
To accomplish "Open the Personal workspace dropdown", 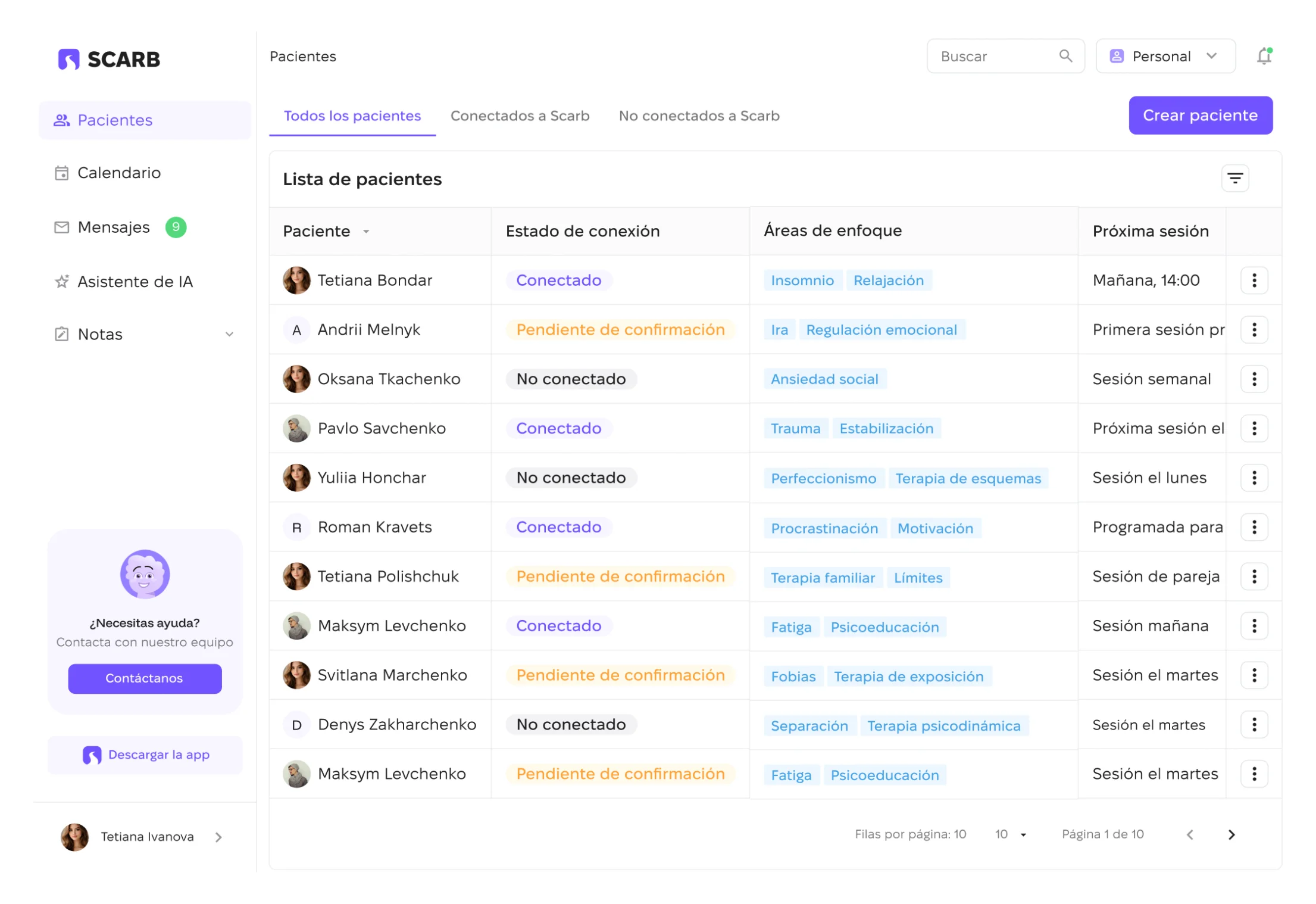I will pos(1165,56).
